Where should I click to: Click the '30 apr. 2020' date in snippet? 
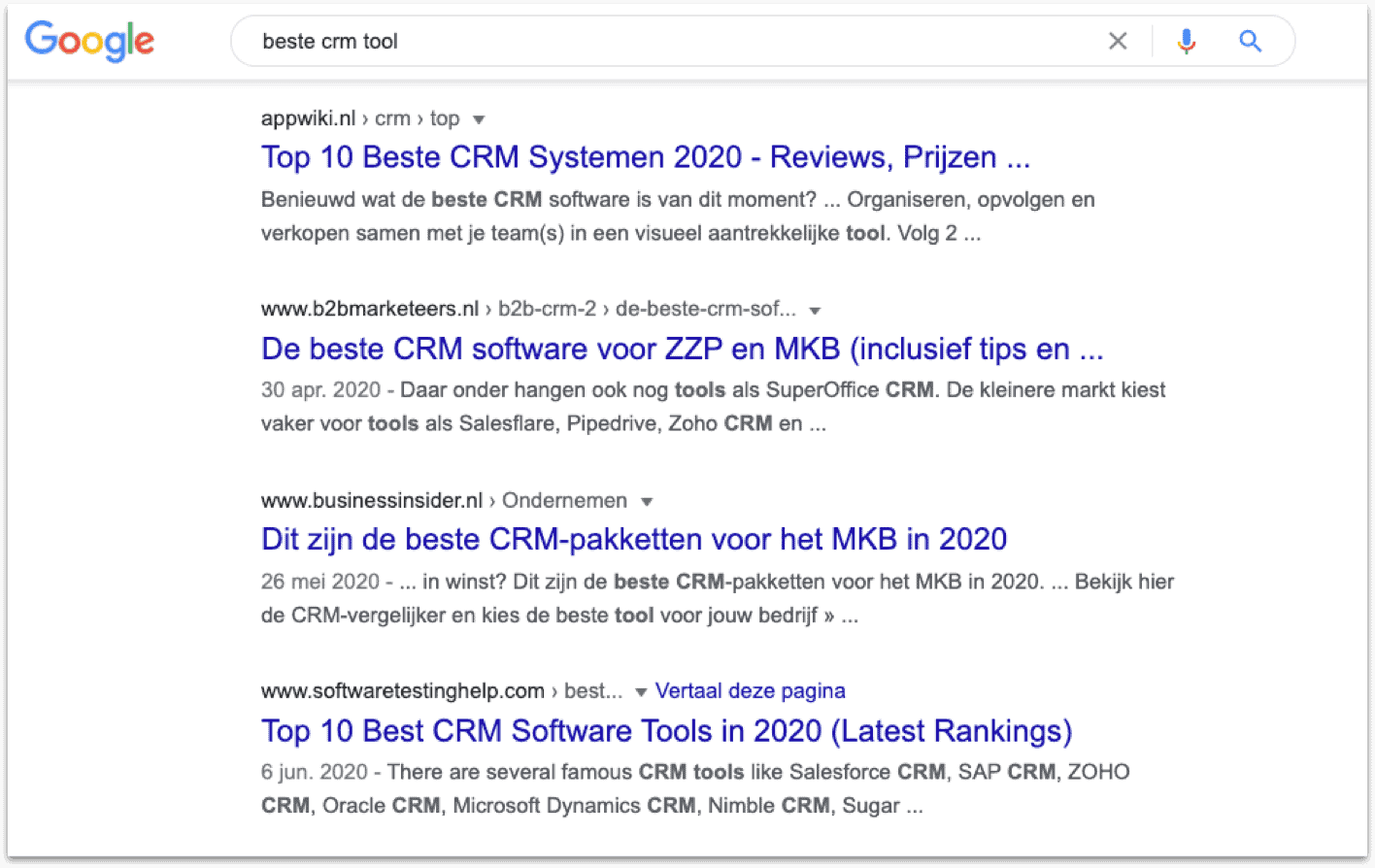click(320, 390)
